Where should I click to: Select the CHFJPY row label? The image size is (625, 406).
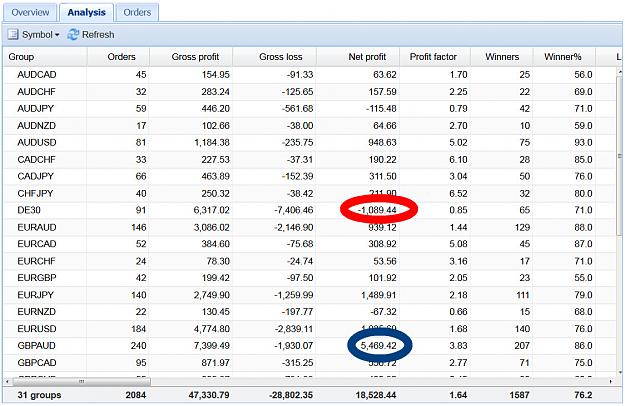[x=35, y=193]
